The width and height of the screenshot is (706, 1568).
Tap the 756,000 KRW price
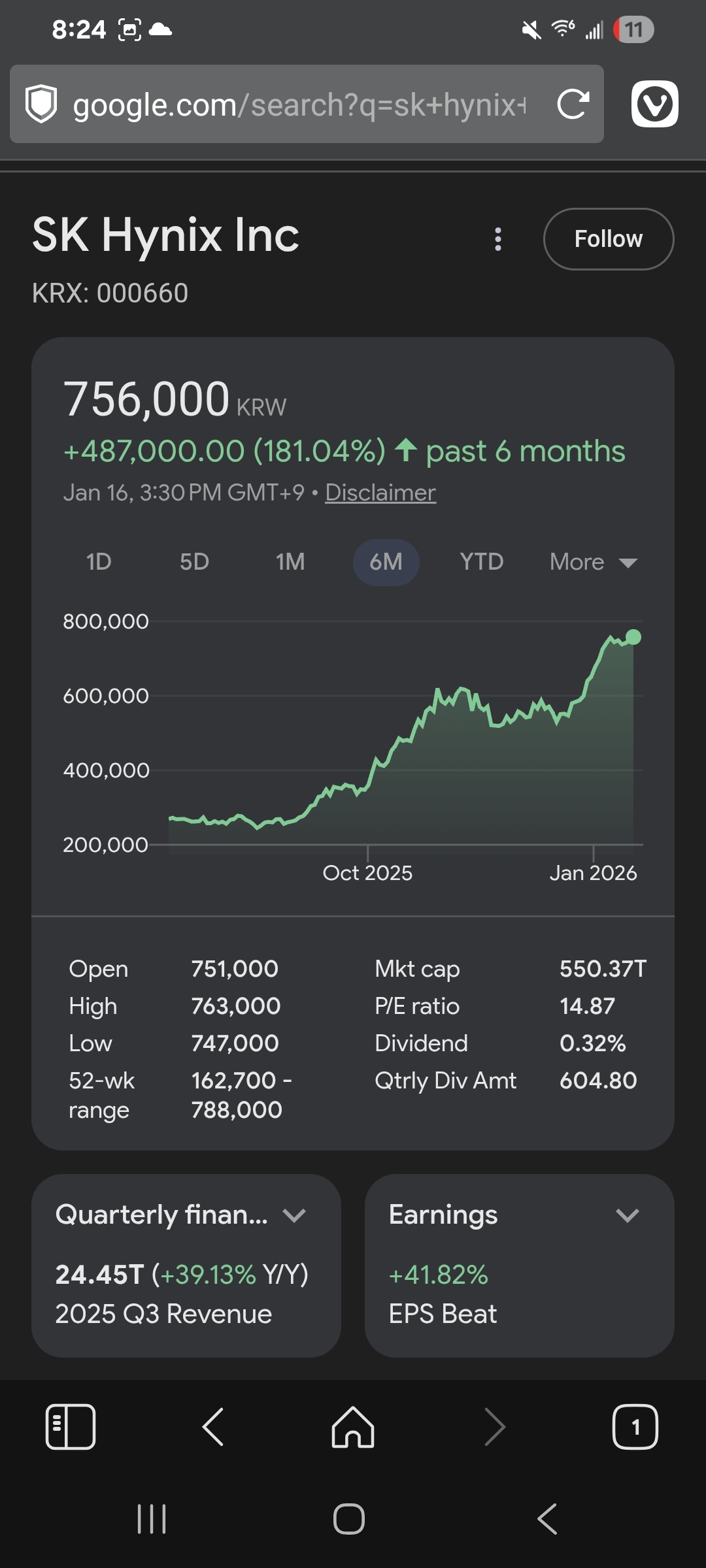click(x=175, y=400)
